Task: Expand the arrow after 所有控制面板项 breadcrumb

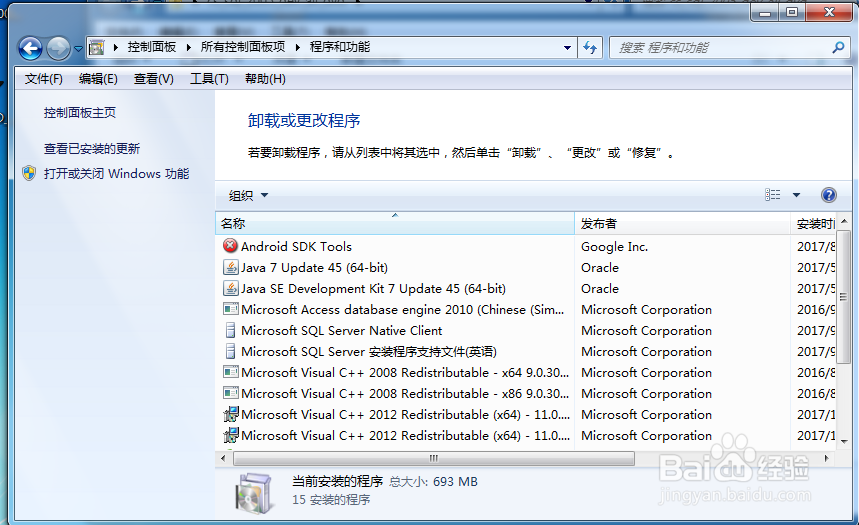Action: click(x=297, y=47)
